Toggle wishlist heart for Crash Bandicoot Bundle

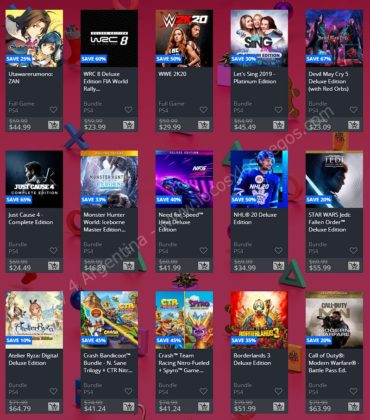[x=128, y=391]
